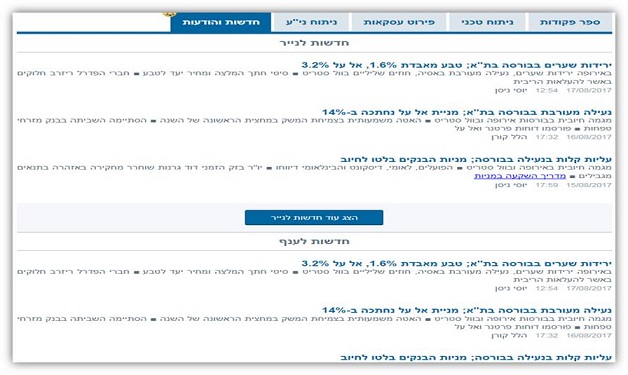Click the small yellow icon beside חדשות והודעות tab
This screenshot has width=628, height=375.
pos(170,14)
